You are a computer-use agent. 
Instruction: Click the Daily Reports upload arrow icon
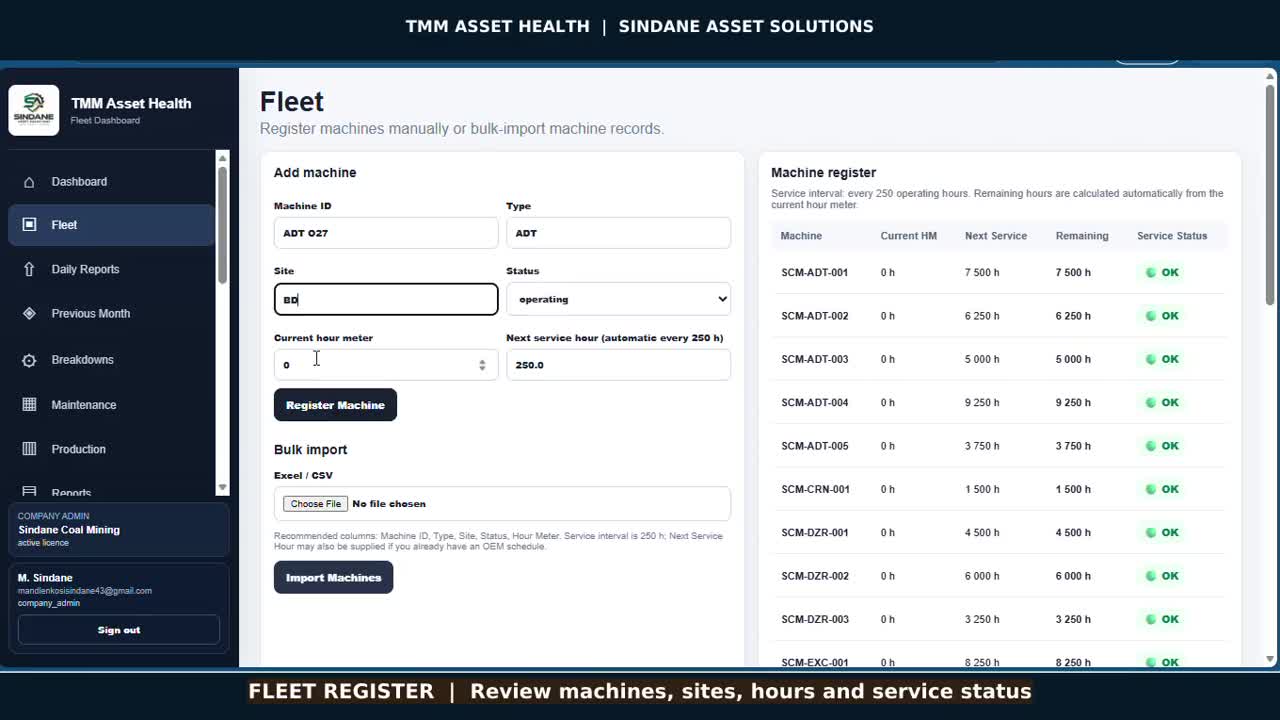[x=29, y=269]
